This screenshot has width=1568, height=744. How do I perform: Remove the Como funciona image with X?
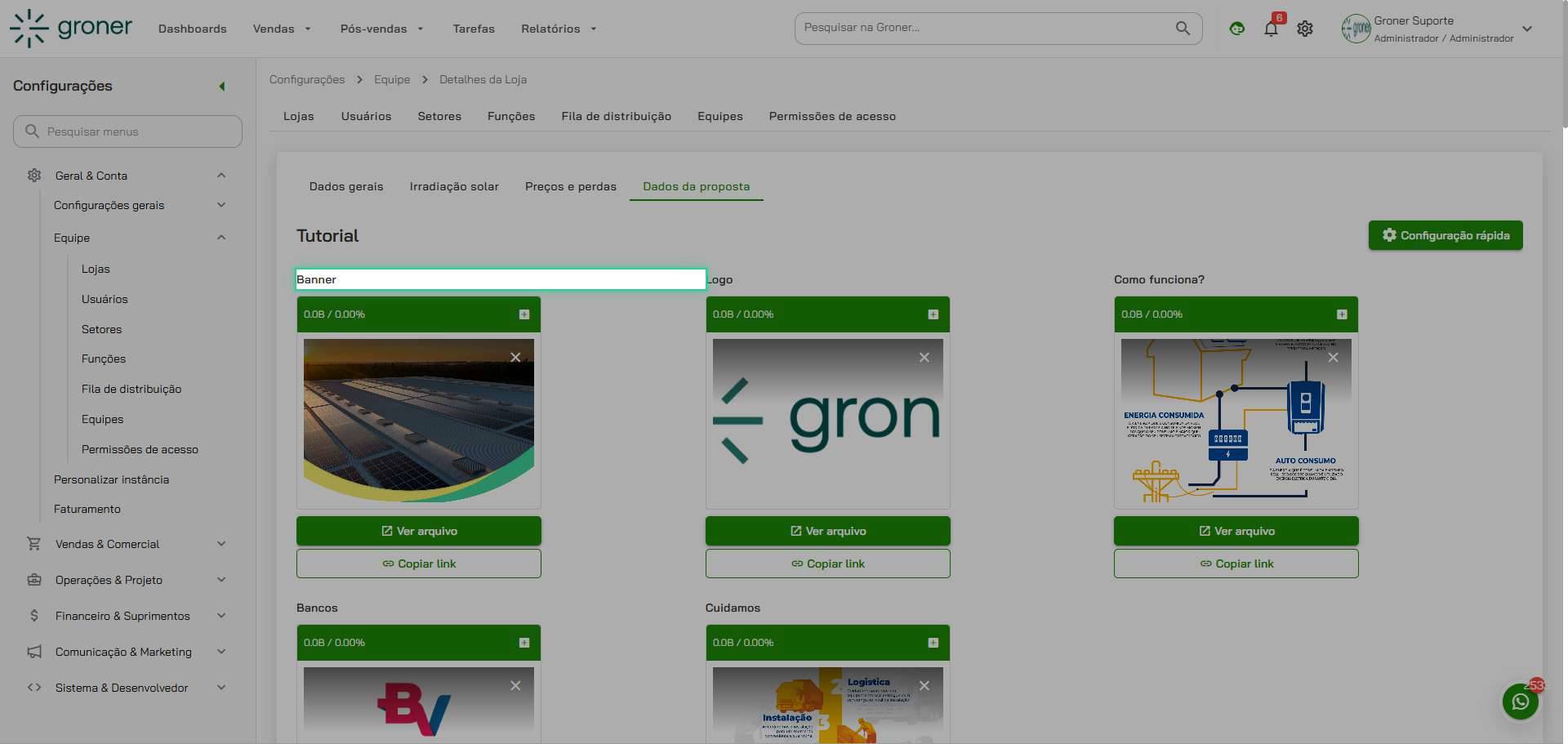pos(1333,358)
